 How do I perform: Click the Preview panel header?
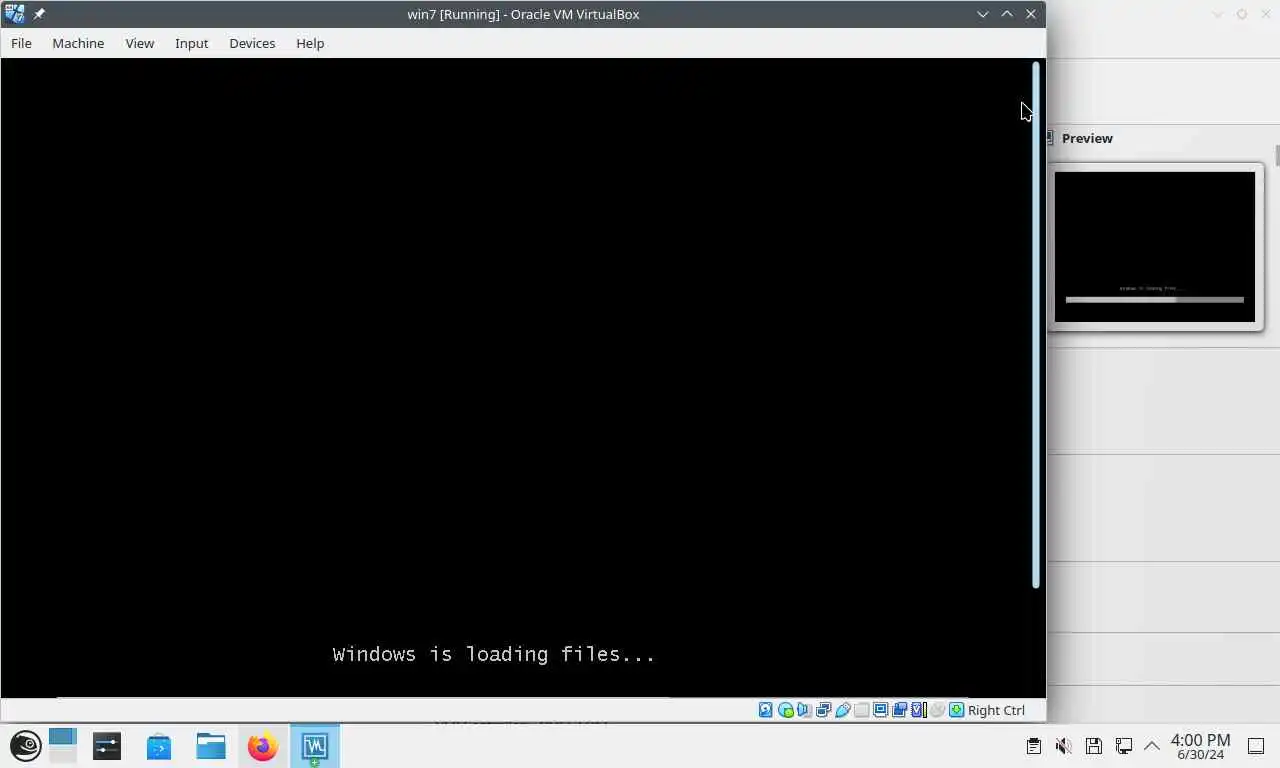[1087, 138]
